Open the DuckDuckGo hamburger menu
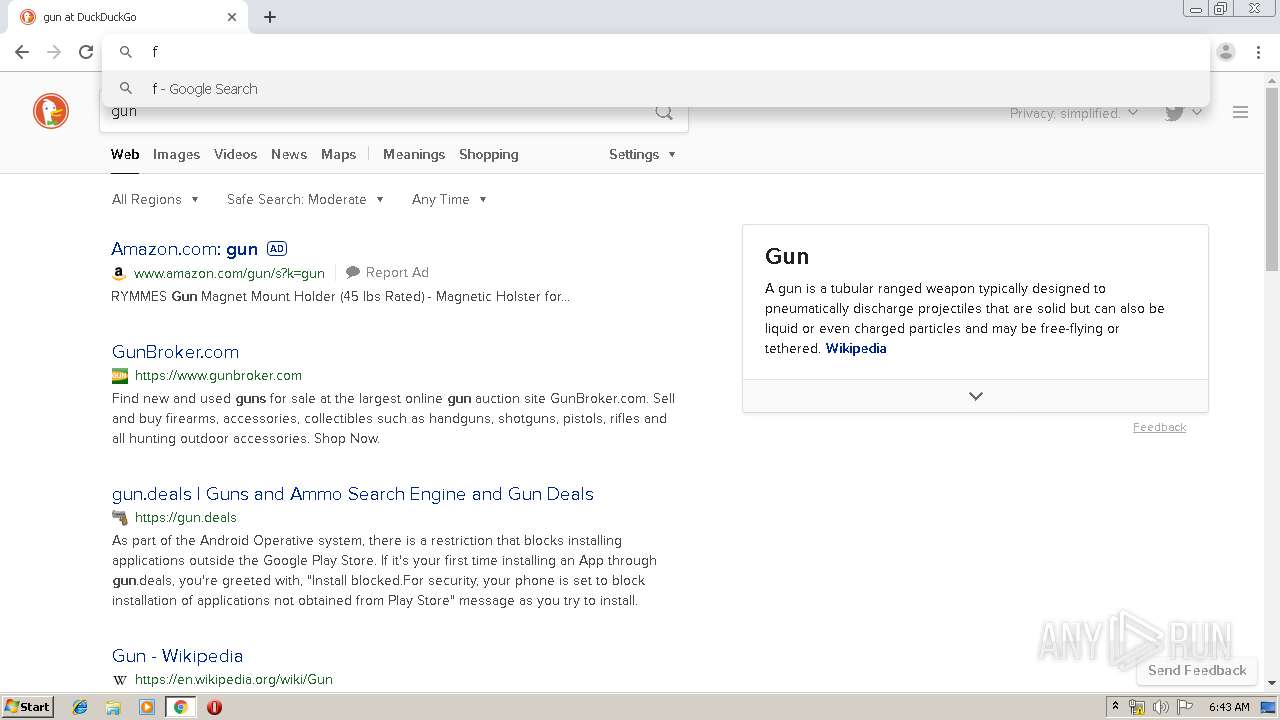The height and width of the screenshot is (720, 1280). coord(1240,112)
